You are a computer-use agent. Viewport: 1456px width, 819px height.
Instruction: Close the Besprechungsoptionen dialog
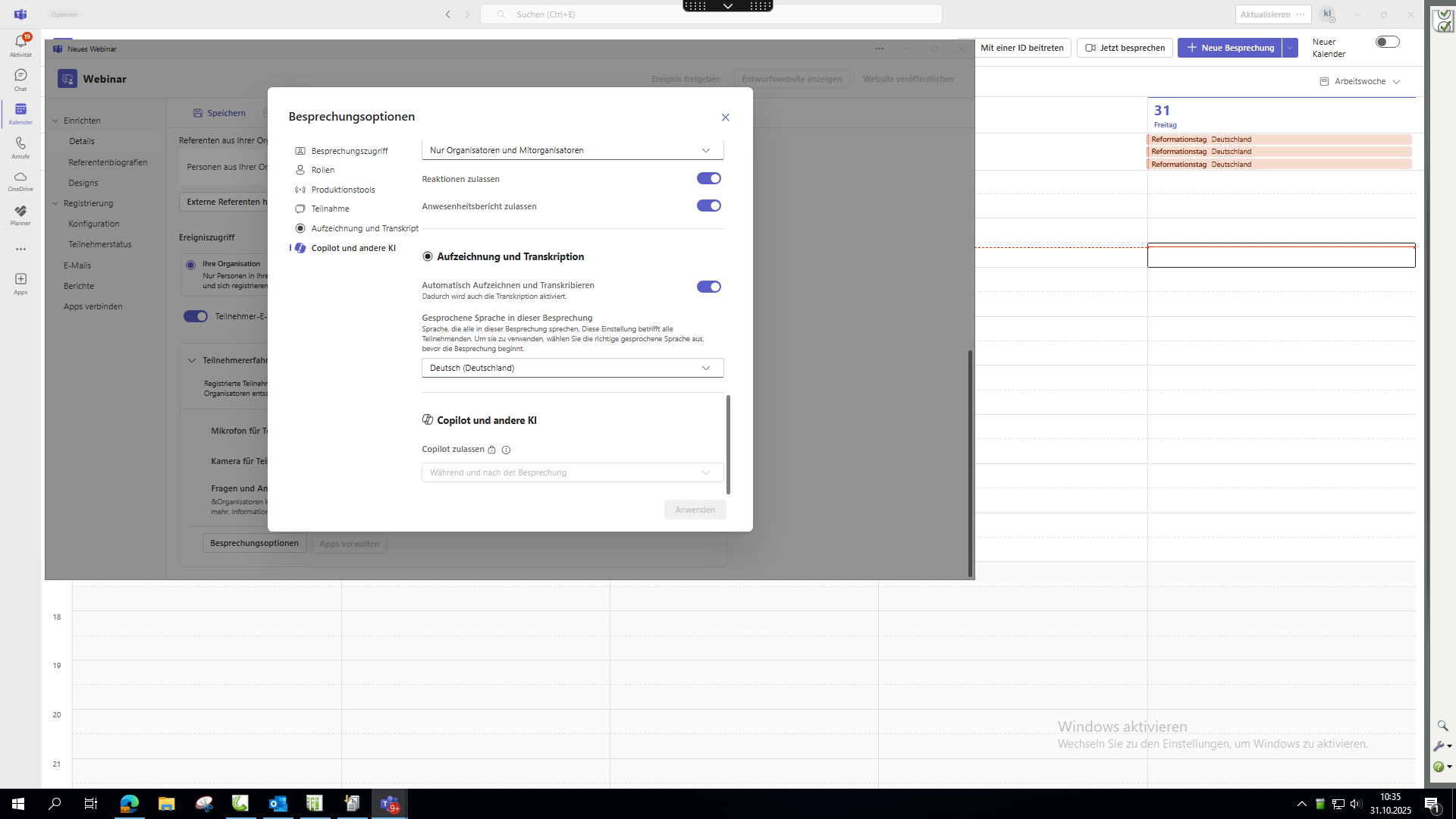(x=725, y=118)
